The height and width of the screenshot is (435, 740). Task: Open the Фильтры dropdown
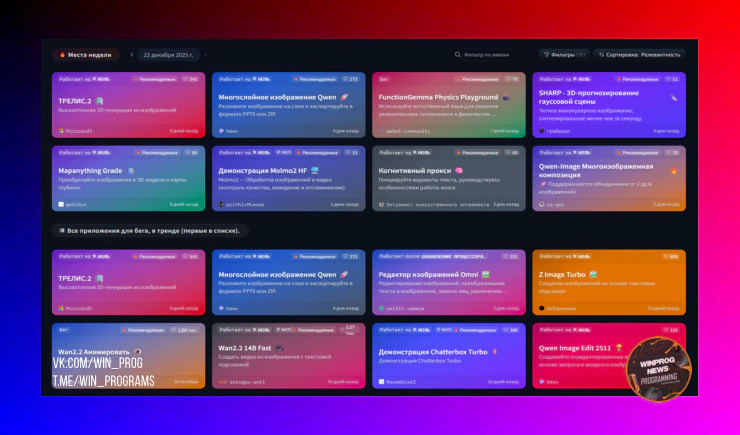pos(564,55)
